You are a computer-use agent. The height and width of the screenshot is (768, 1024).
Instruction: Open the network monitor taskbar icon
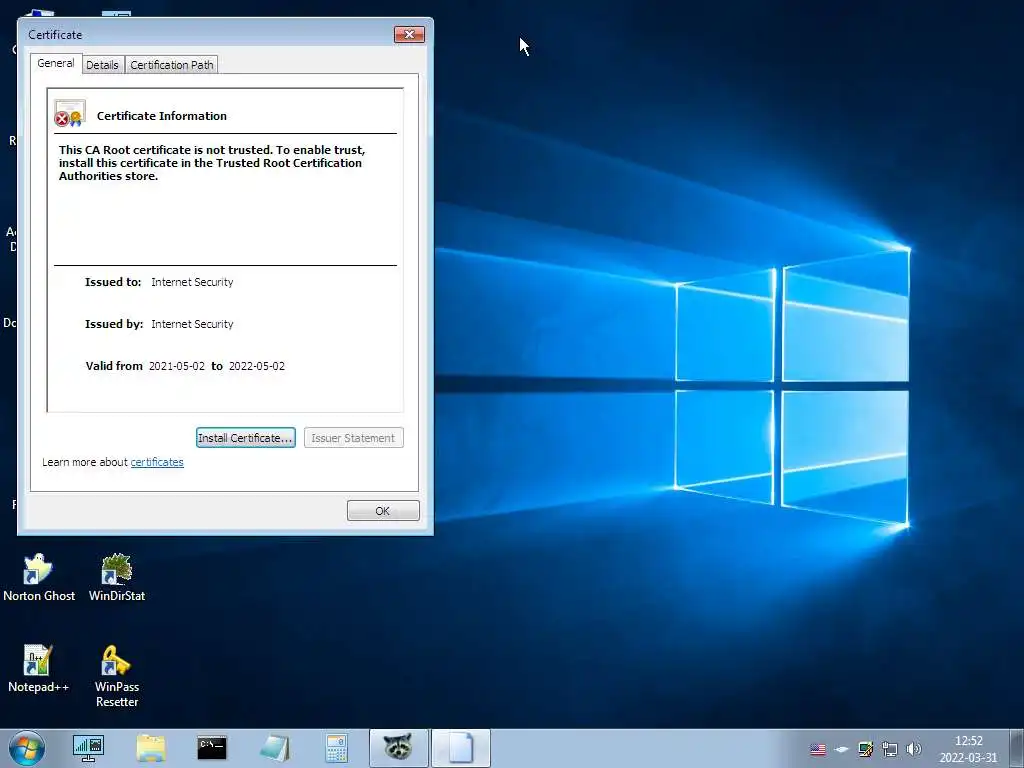(x=88, y=748)
